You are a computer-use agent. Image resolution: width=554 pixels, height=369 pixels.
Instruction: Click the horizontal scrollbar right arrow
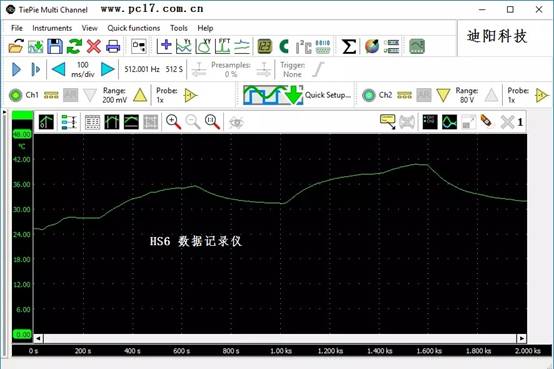click(x=521, y=339)
